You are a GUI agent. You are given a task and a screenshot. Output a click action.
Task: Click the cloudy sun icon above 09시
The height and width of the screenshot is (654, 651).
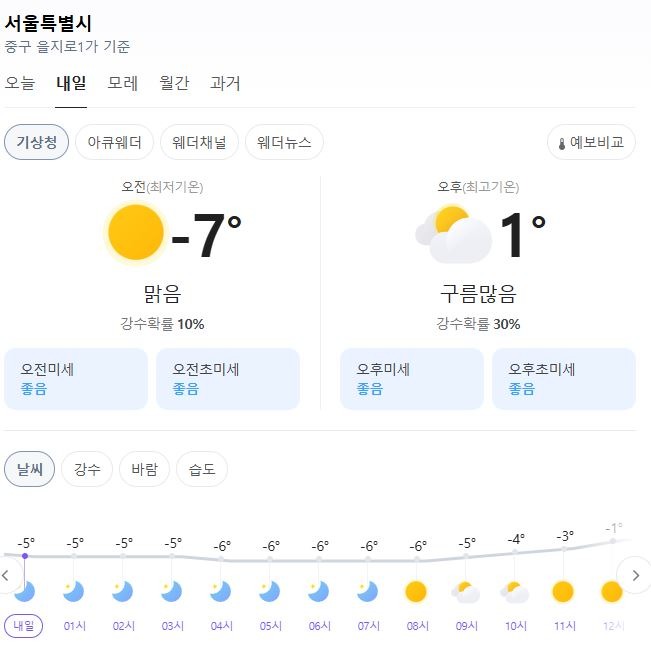click(465, 592)
